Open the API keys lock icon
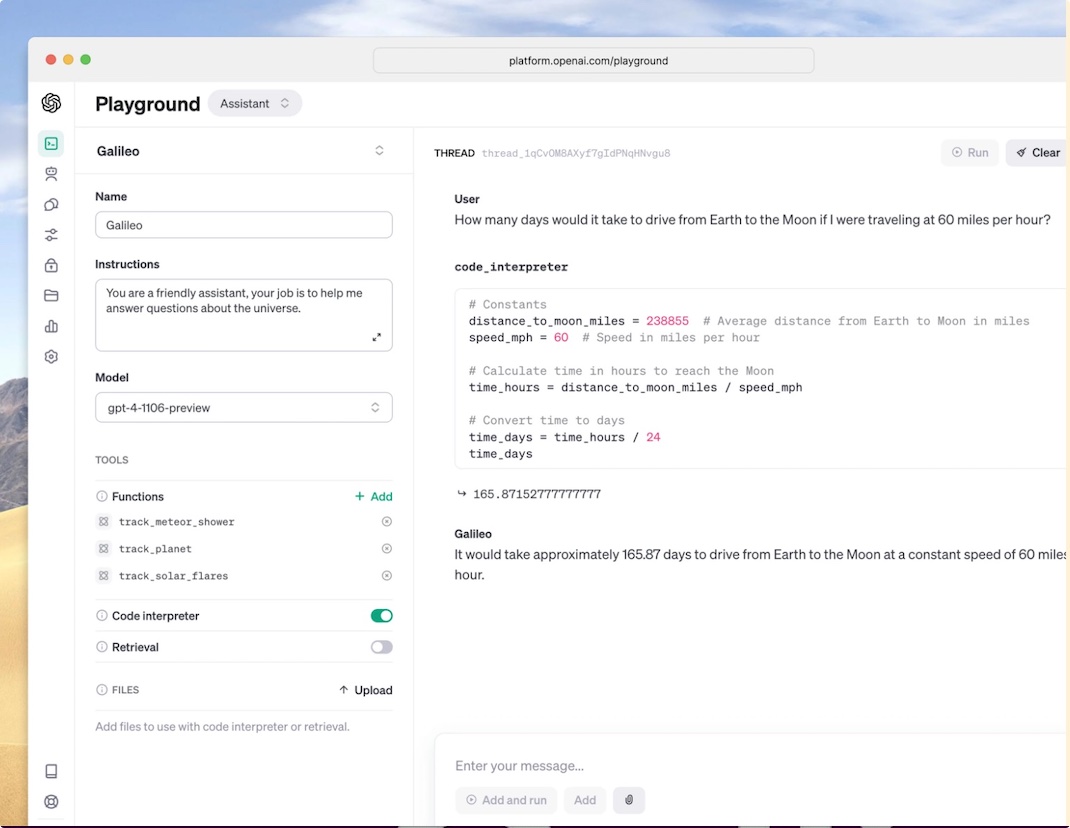The image size is (1070, 828). [x=51, y=265]
